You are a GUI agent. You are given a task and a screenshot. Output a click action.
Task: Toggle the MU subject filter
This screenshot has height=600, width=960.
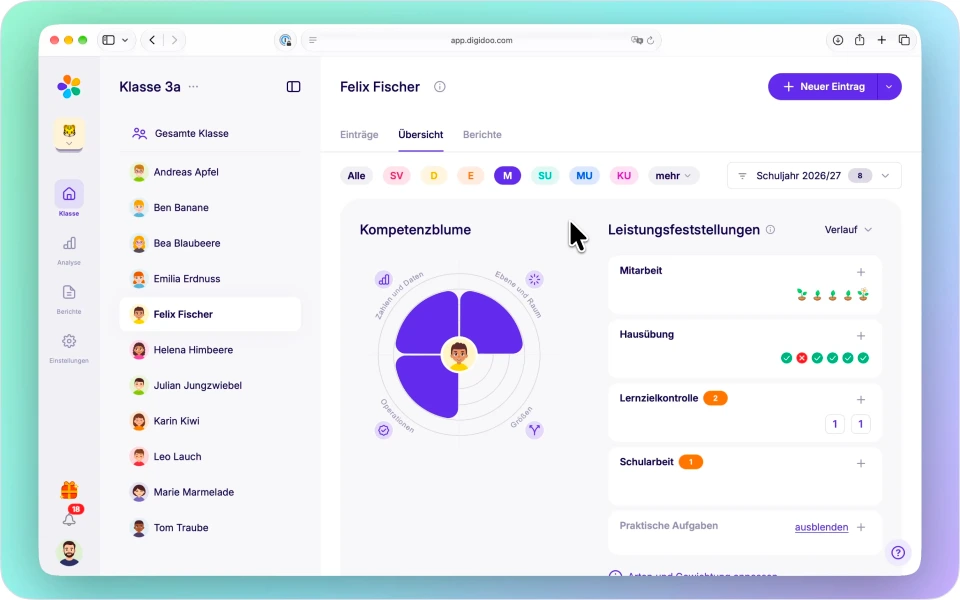coord(584,176)
